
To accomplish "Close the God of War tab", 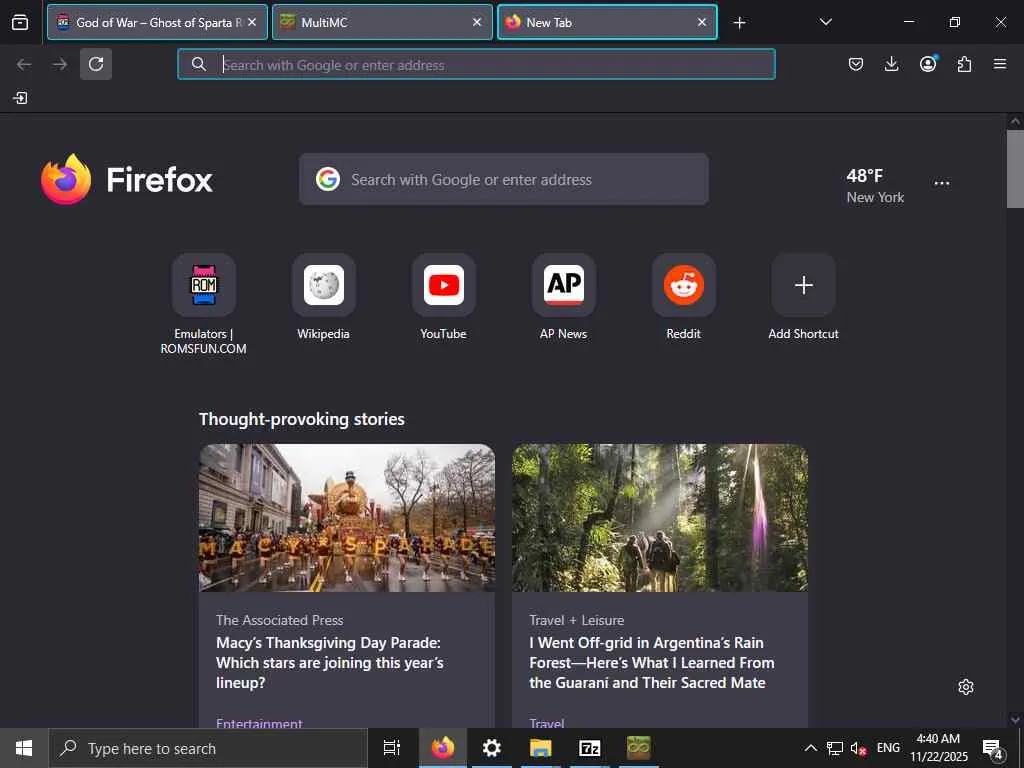I will pos(252,22).
